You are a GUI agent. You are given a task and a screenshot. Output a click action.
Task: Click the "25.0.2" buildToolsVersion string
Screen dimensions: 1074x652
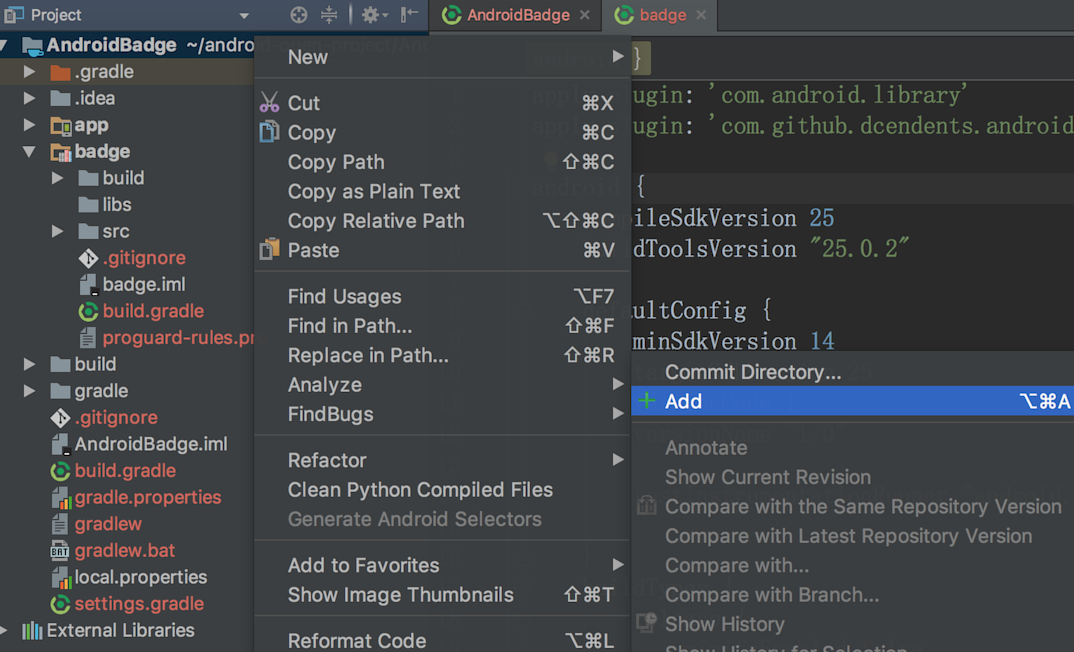tap(860, 249)
